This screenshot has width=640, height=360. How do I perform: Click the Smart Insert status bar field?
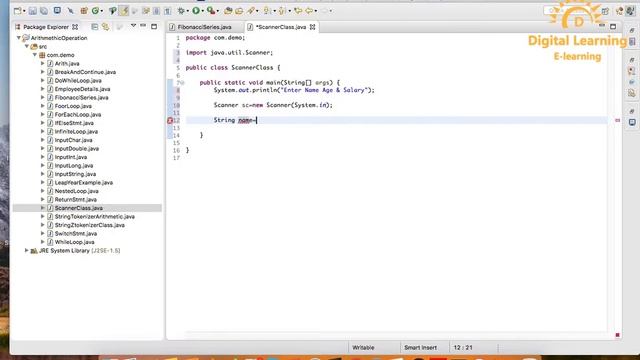(x=420, y=348)
